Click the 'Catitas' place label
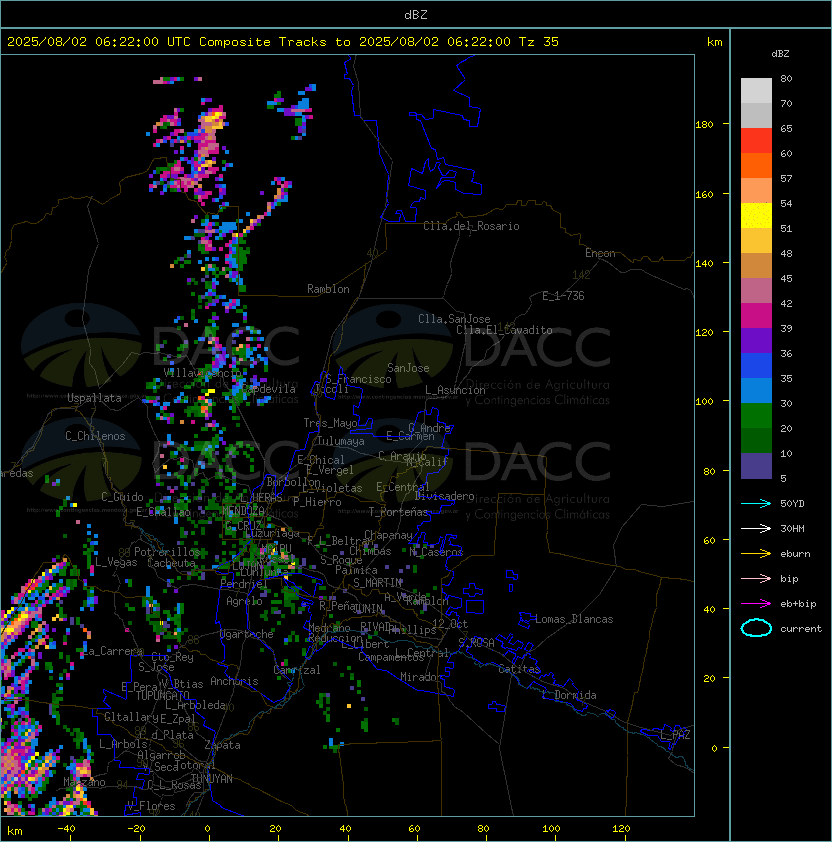 519,669
